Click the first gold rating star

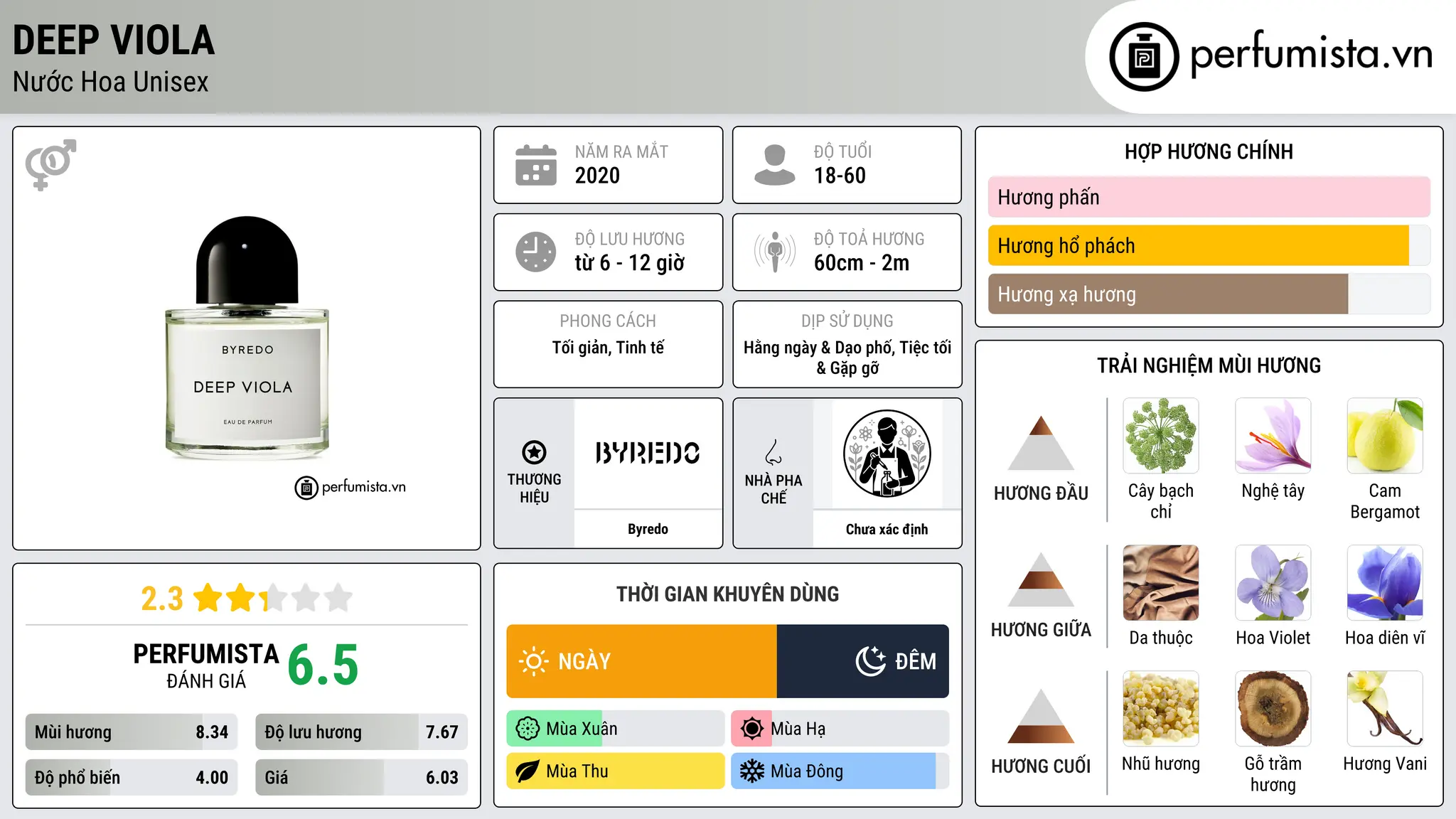208,598
